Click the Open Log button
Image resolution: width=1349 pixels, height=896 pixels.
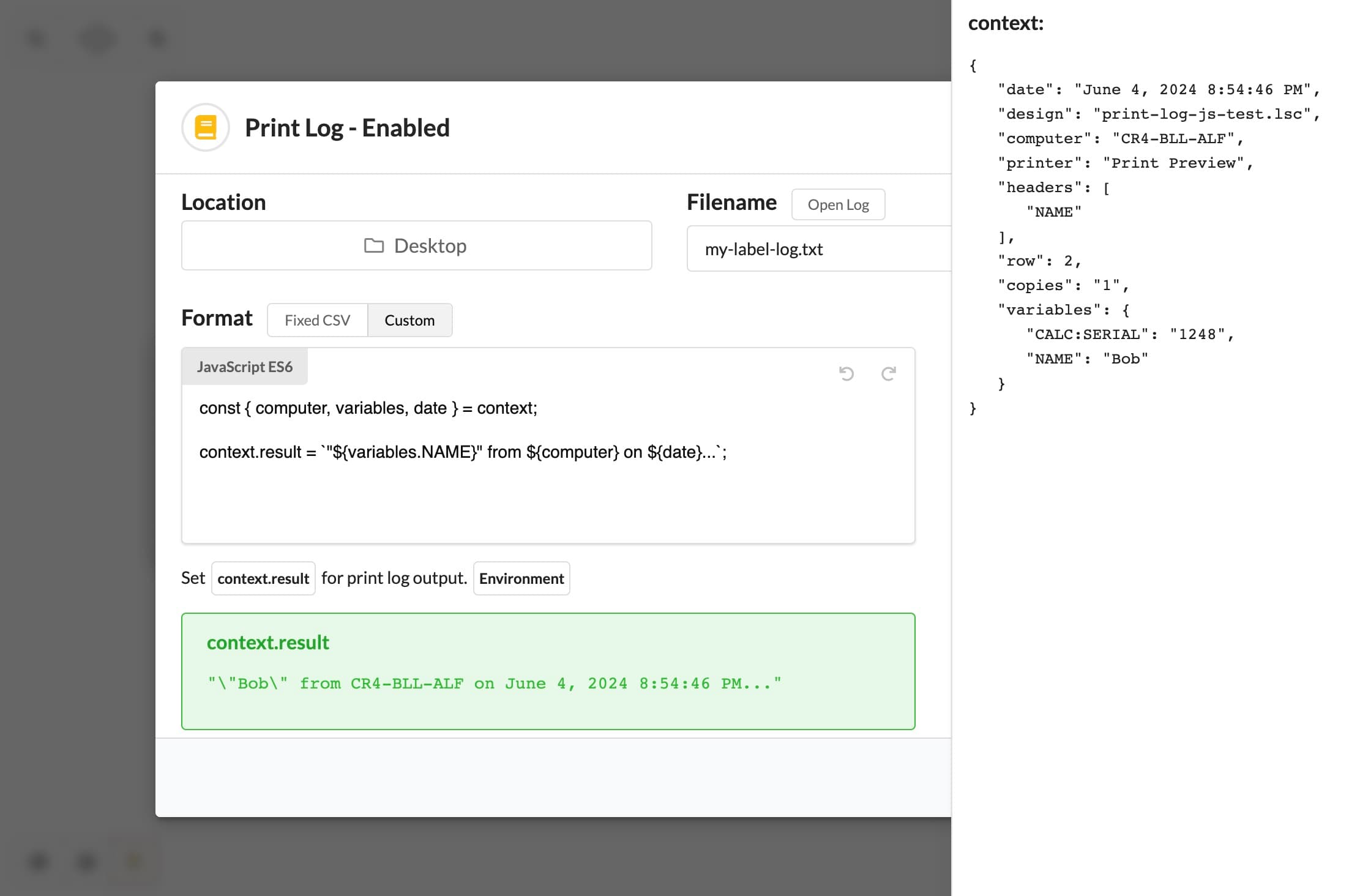click(x=838, y=204)
